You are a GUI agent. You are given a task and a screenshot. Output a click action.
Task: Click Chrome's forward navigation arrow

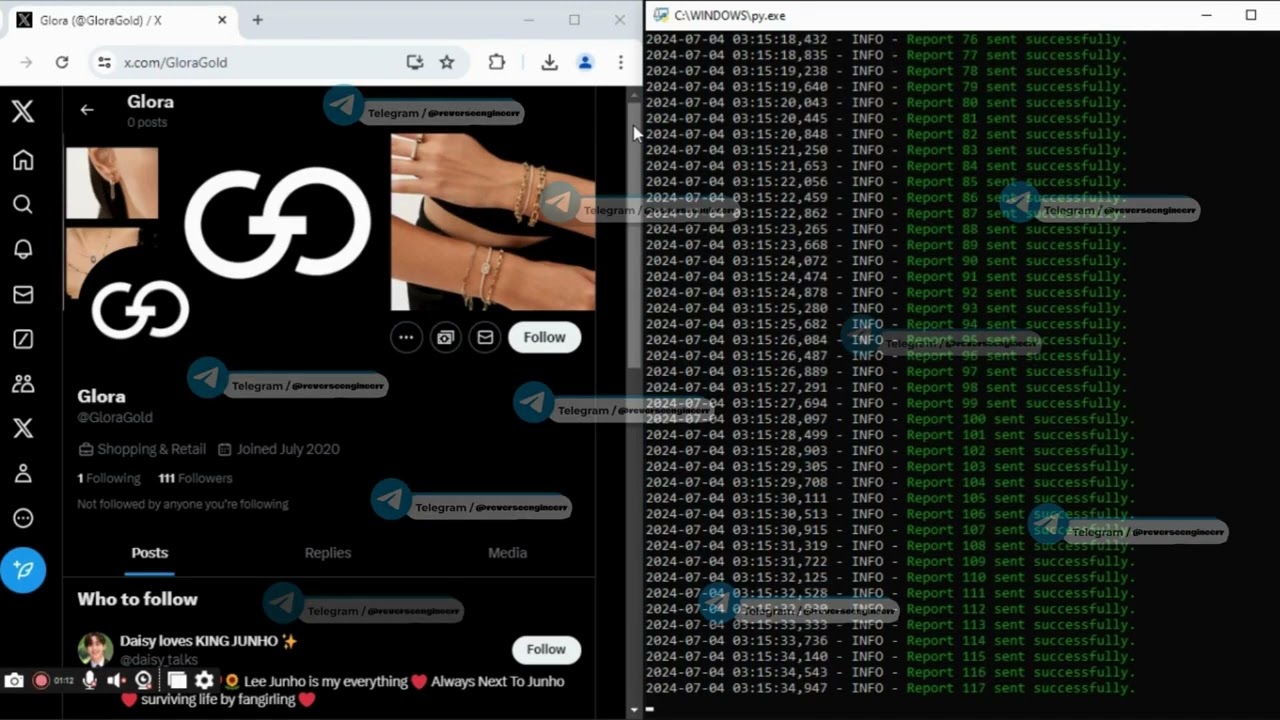pos(26,62)
